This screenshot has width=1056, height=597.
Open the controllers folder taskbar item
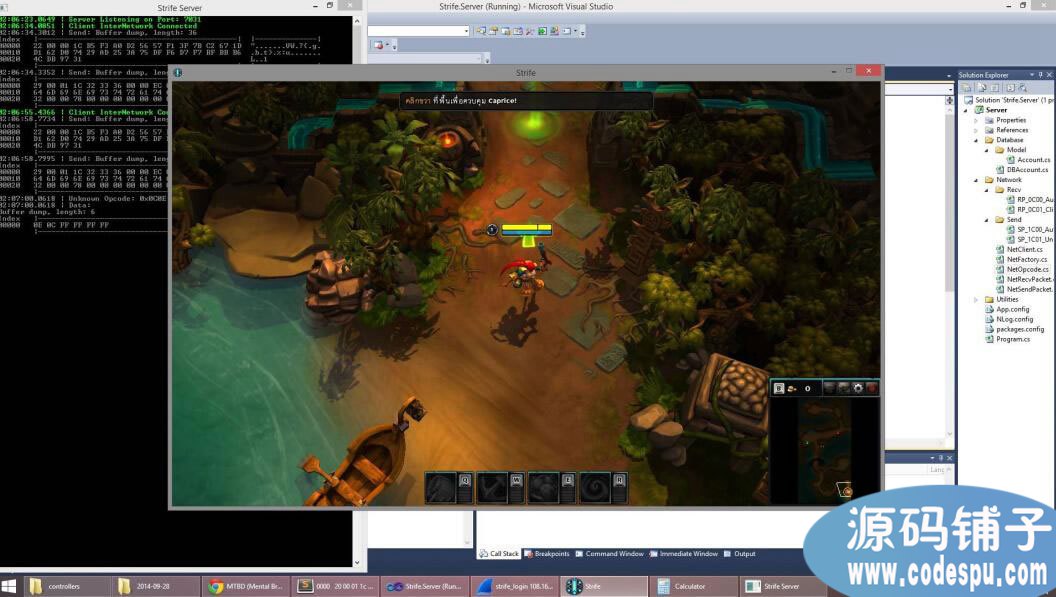[67, 586]
